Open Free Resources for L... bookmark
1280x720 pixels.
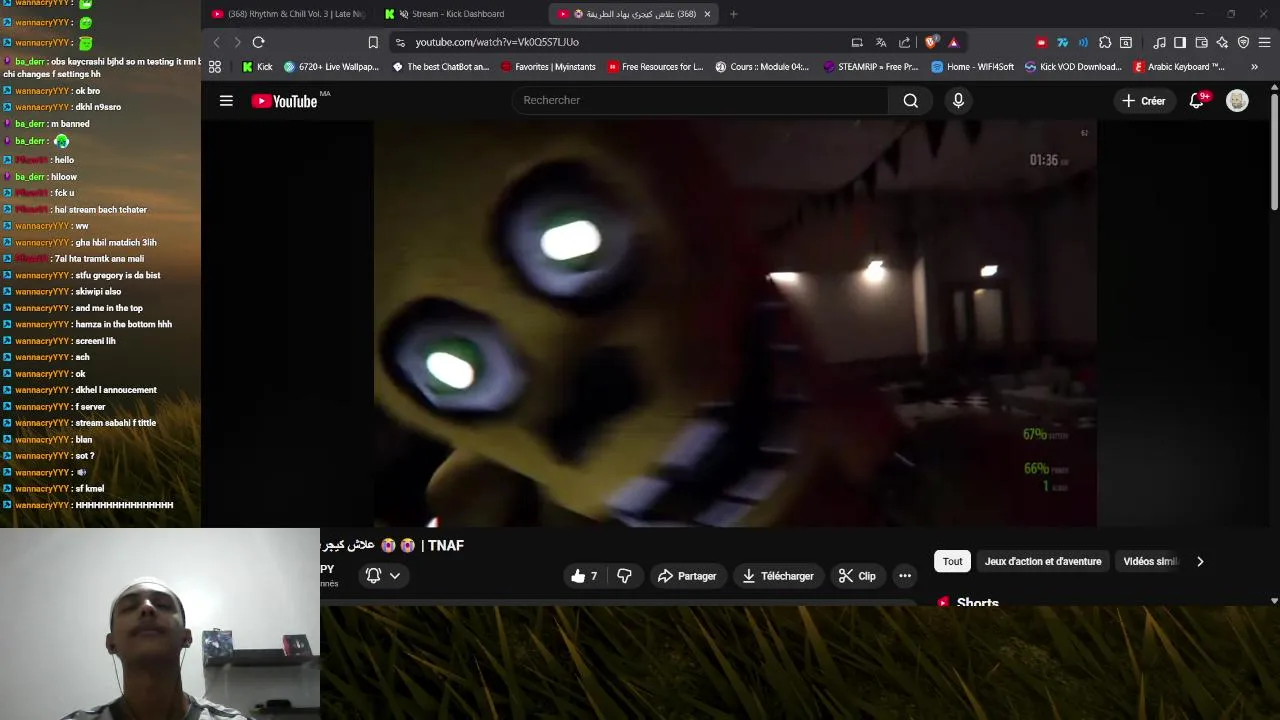pyautogui.click(x=655, y=67)
